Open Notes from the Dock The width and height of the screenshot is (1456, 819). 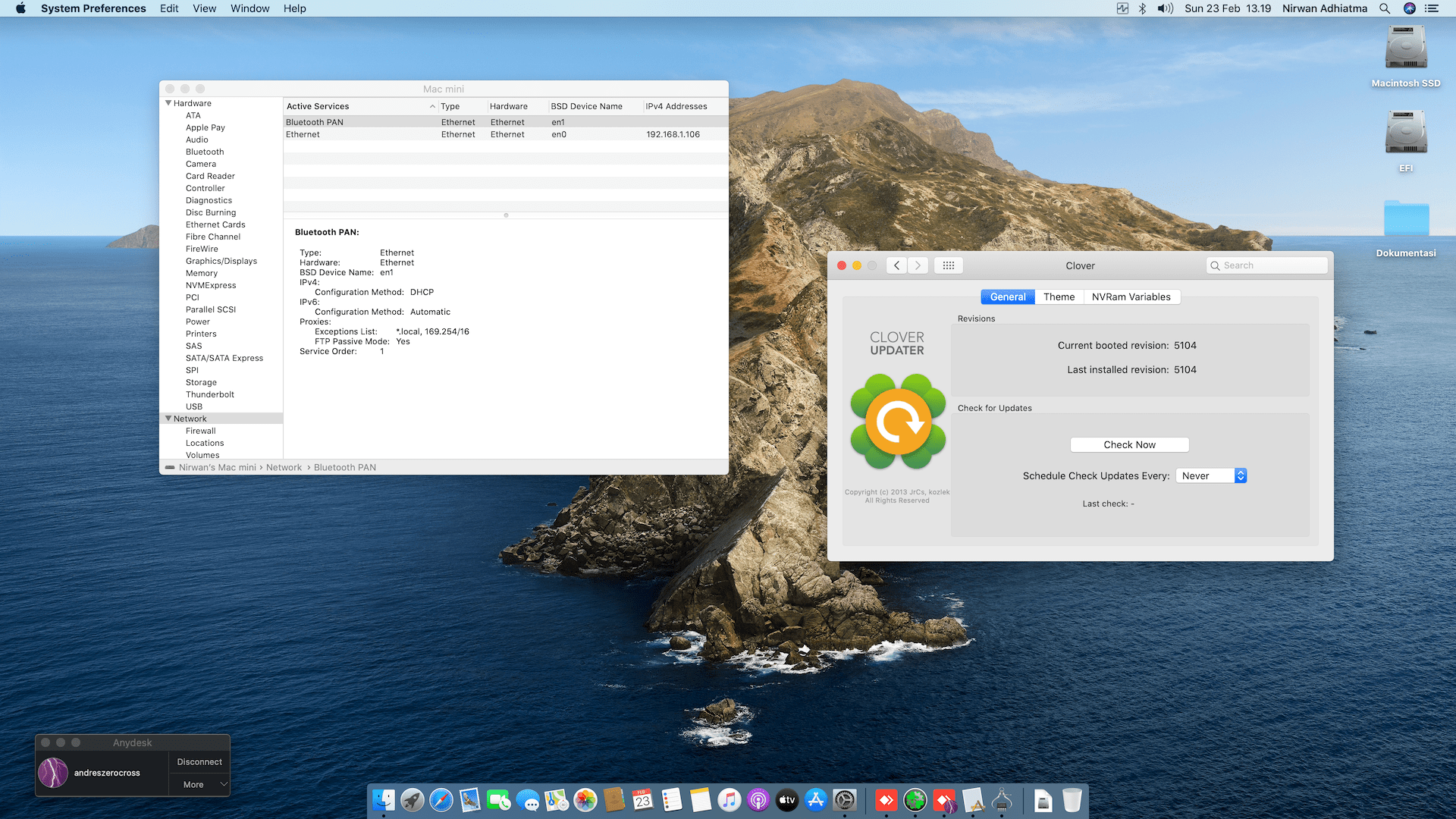pos(701,800)
